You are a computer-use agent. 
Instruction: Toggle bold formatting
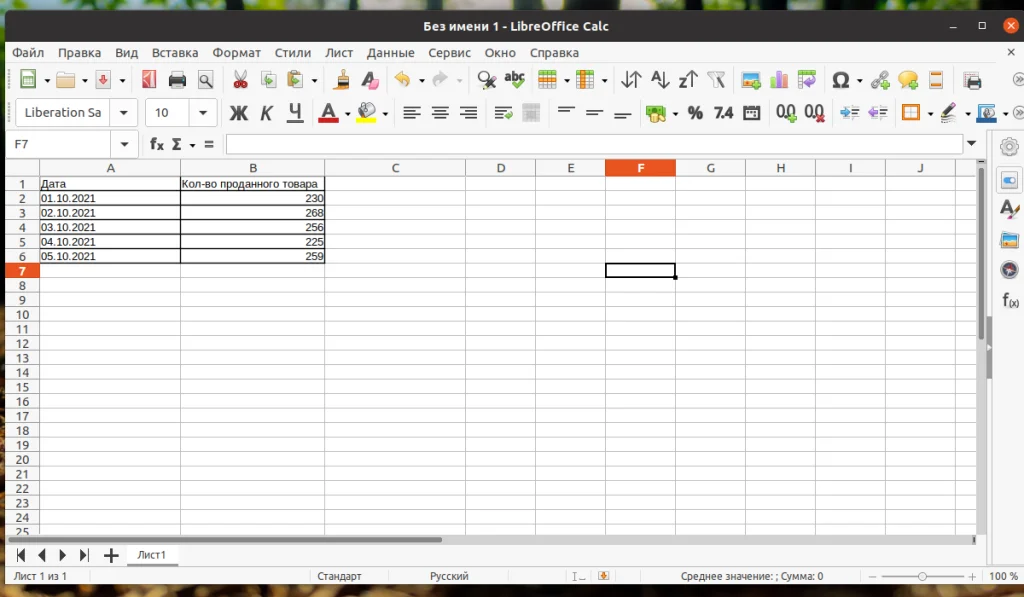(x=238, y=113)
